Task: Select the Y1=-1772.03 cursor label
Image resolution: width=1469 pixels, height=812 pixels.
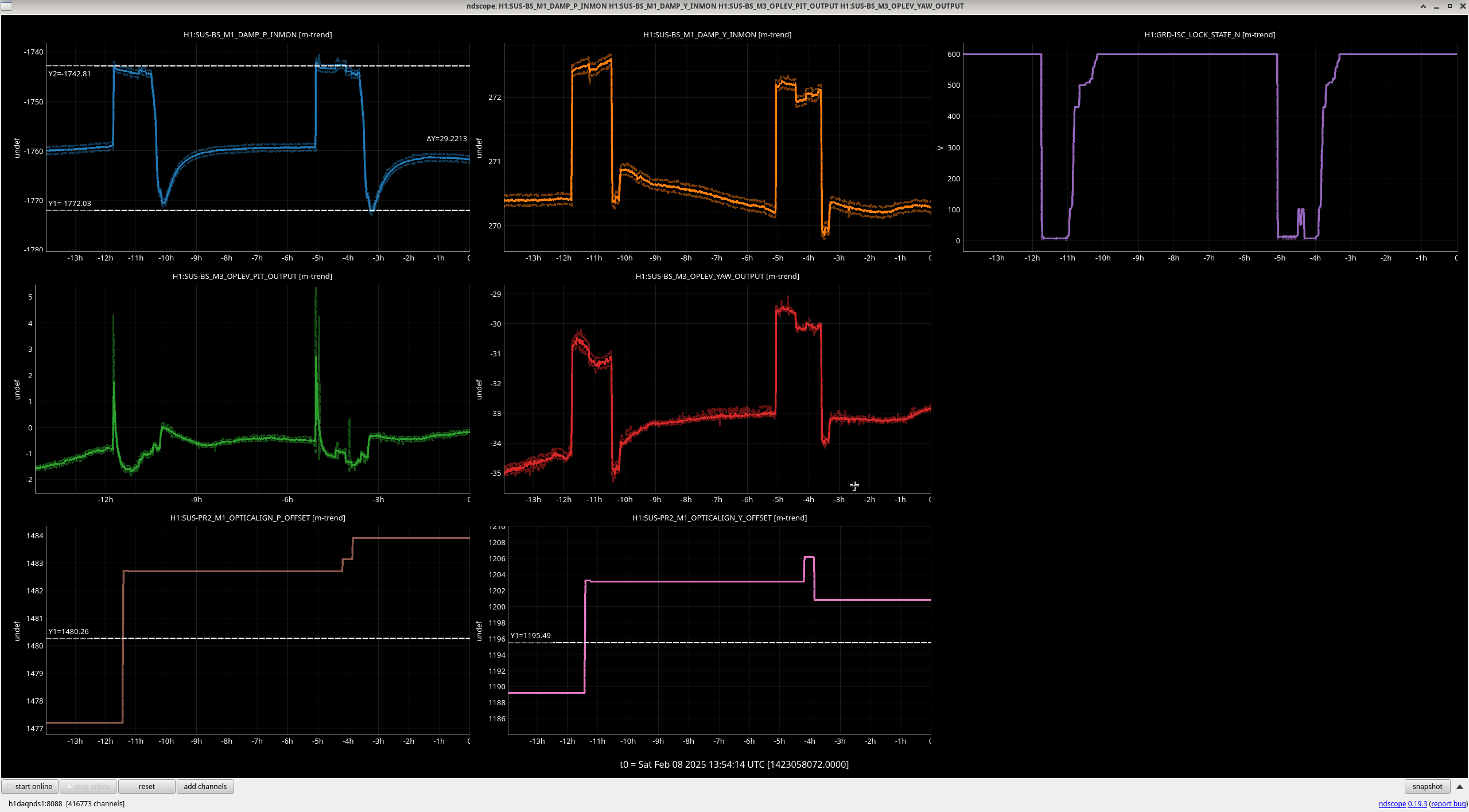Action: pos(69,203)
